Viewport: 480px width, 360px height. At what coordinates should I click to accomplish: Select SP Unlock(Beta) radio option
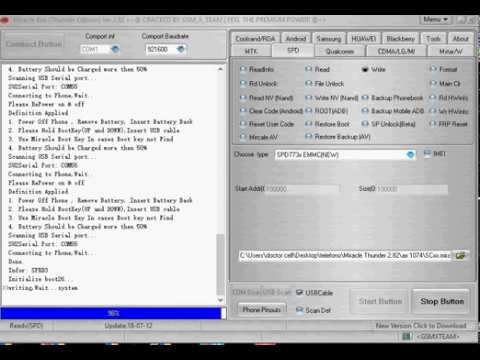(389, 124)
